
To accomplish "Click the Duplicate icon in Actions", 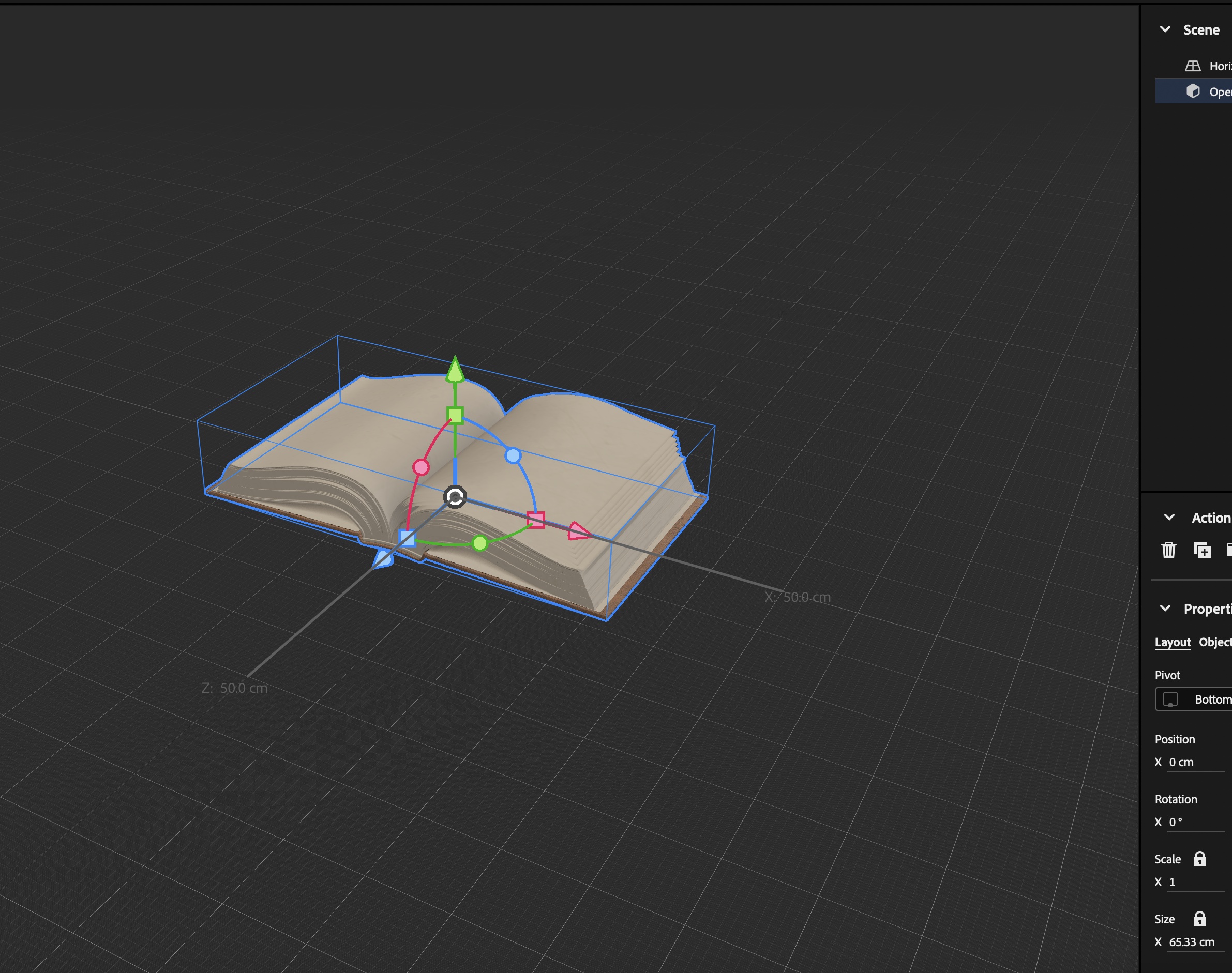I will tap(1202, 550).
